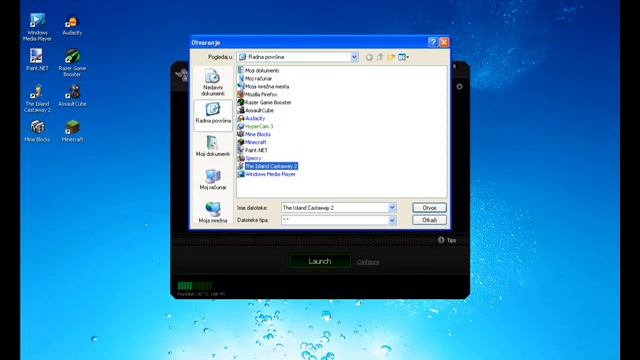This screenshot has height=360, width=640.
Task: Select Paint.NET in file list
Action: tap(253, 150)
